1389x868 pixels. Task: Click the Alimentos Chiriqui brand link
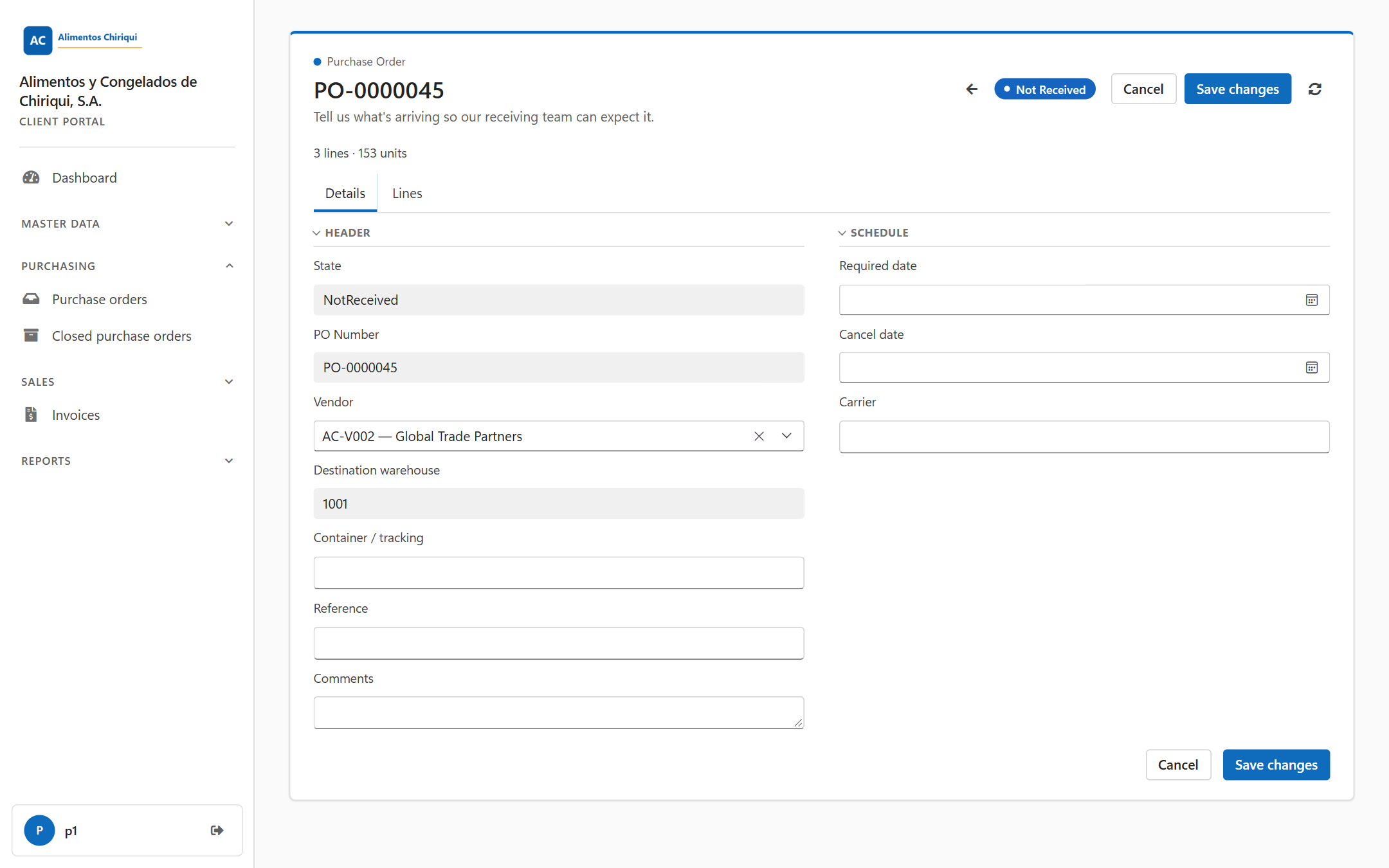pos(98,37)
